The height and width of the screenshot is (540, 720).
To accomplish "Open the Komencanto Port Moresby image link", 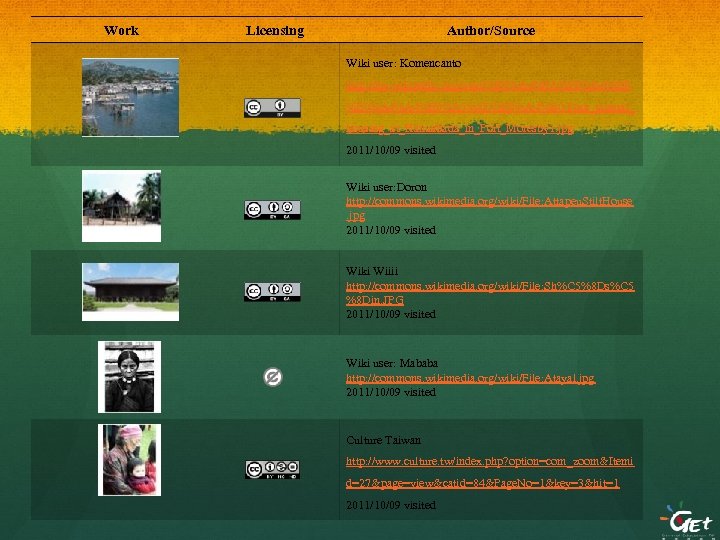I will point(490,108).
